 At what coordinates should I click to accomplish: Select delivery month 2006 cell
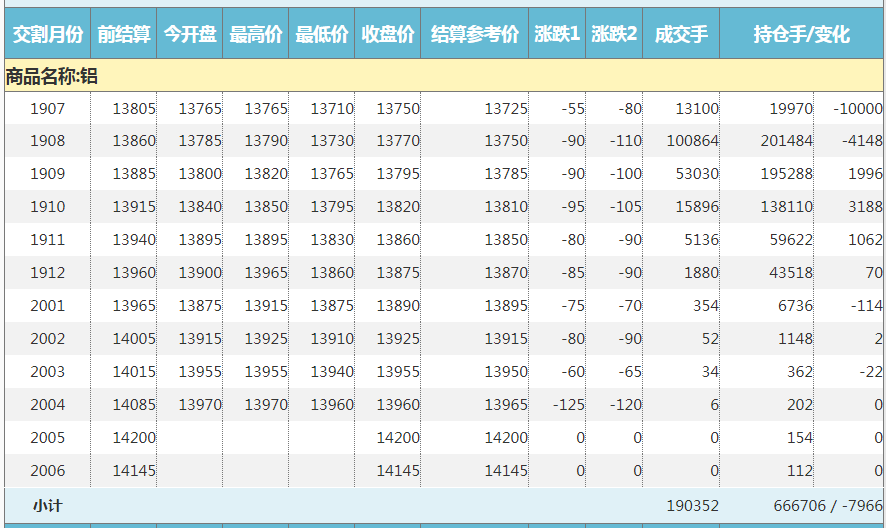tap(47, 471)
